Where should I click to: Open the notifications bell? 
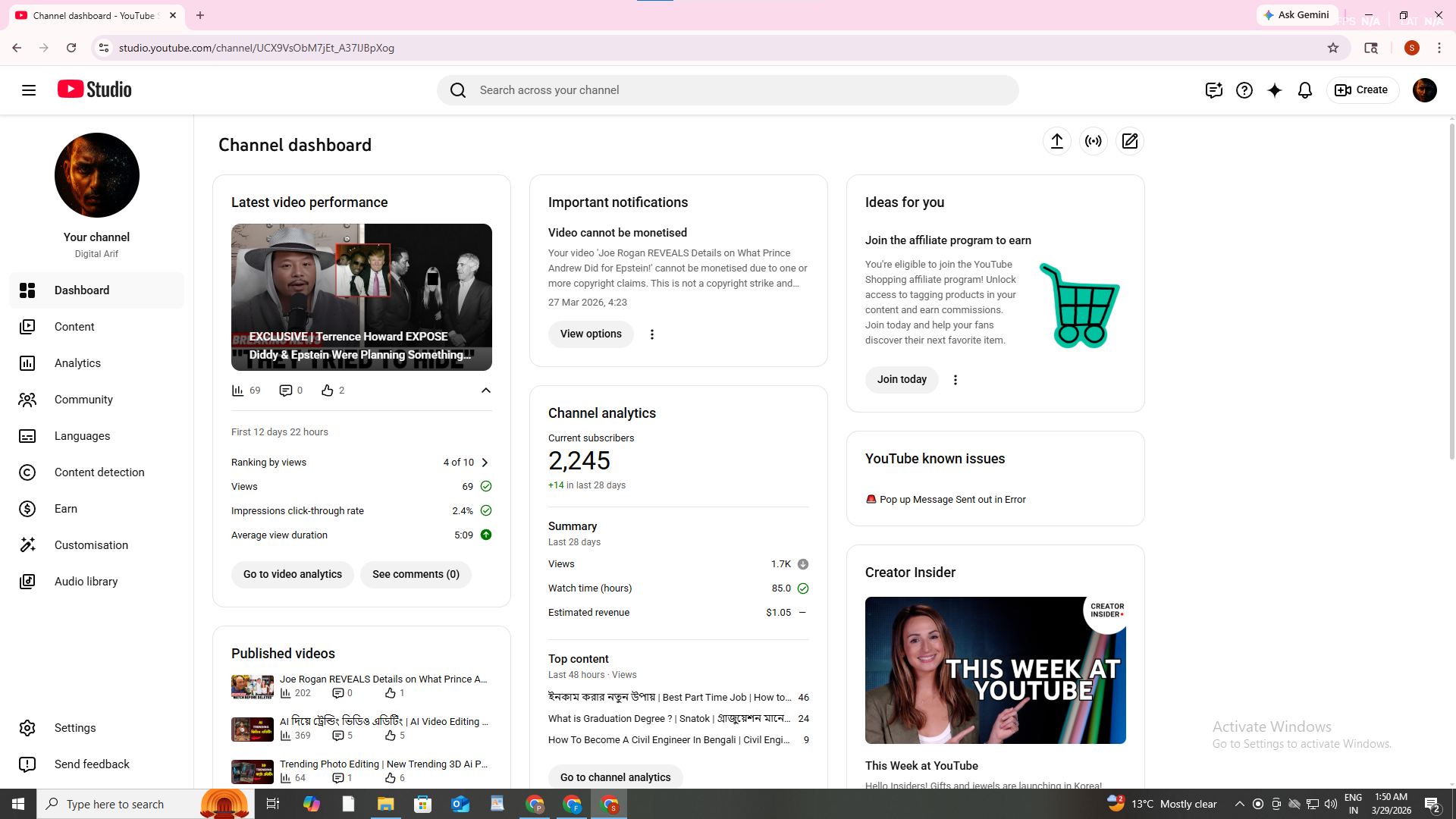tap(1304, 89)
